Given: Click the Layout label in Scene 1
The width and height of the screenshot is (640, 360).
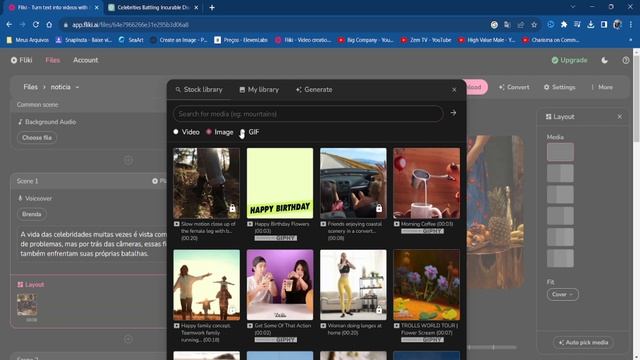Looking at the screenshot, I should point(31,284).
